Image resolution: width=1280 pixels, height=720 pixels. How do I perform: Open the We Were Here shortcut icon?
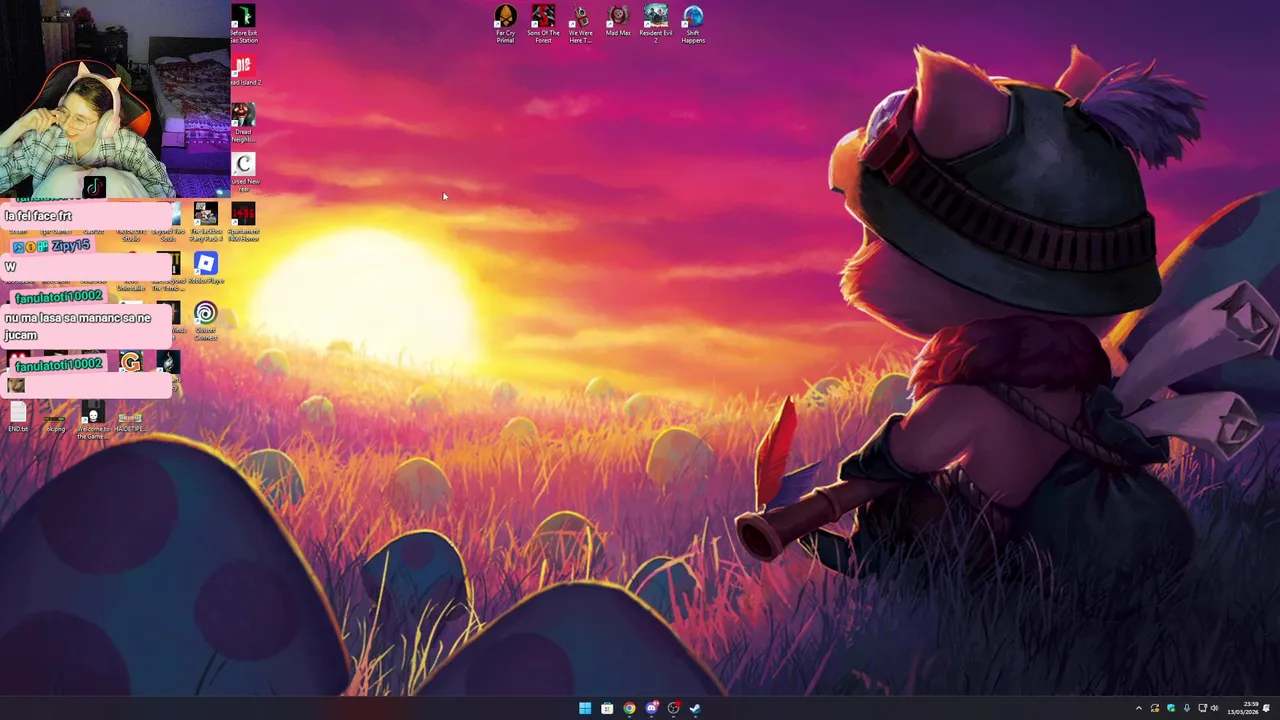click(x=580, y=24)
